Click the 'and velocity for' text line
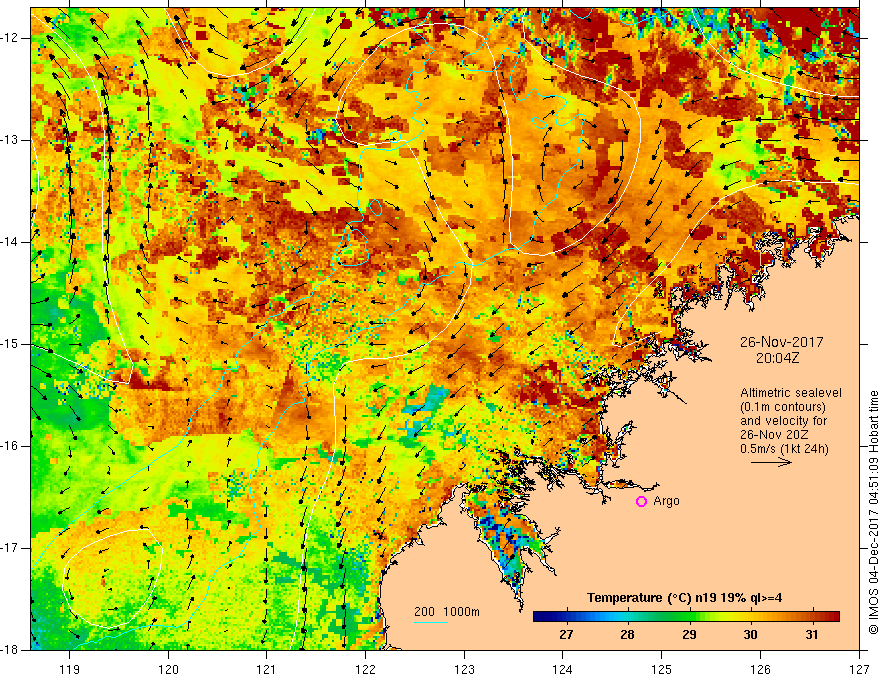880x680 pixels. point(783,421)
